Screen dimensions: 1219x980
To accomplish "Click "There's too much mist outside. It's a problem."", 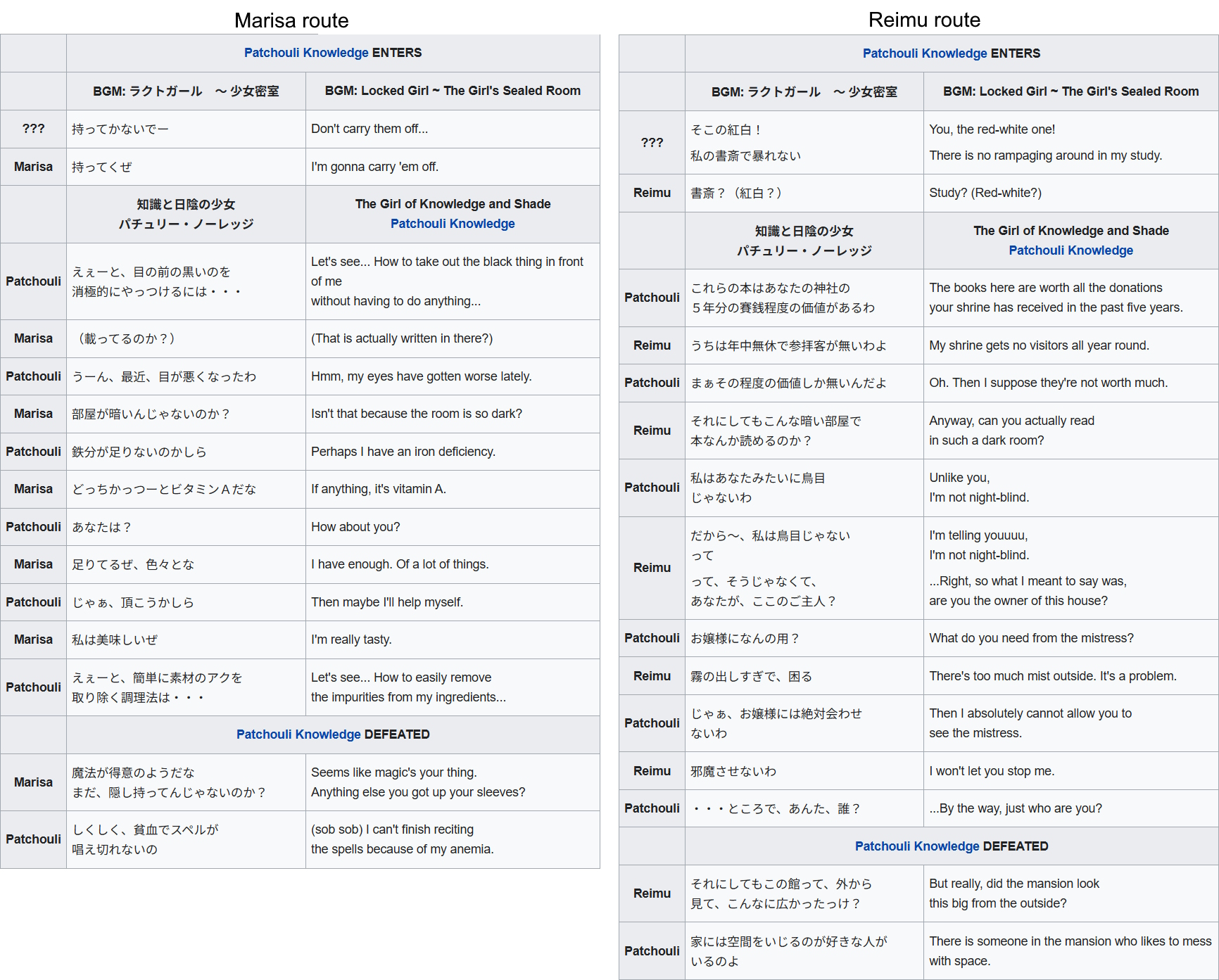I will tap(1053, 676).
